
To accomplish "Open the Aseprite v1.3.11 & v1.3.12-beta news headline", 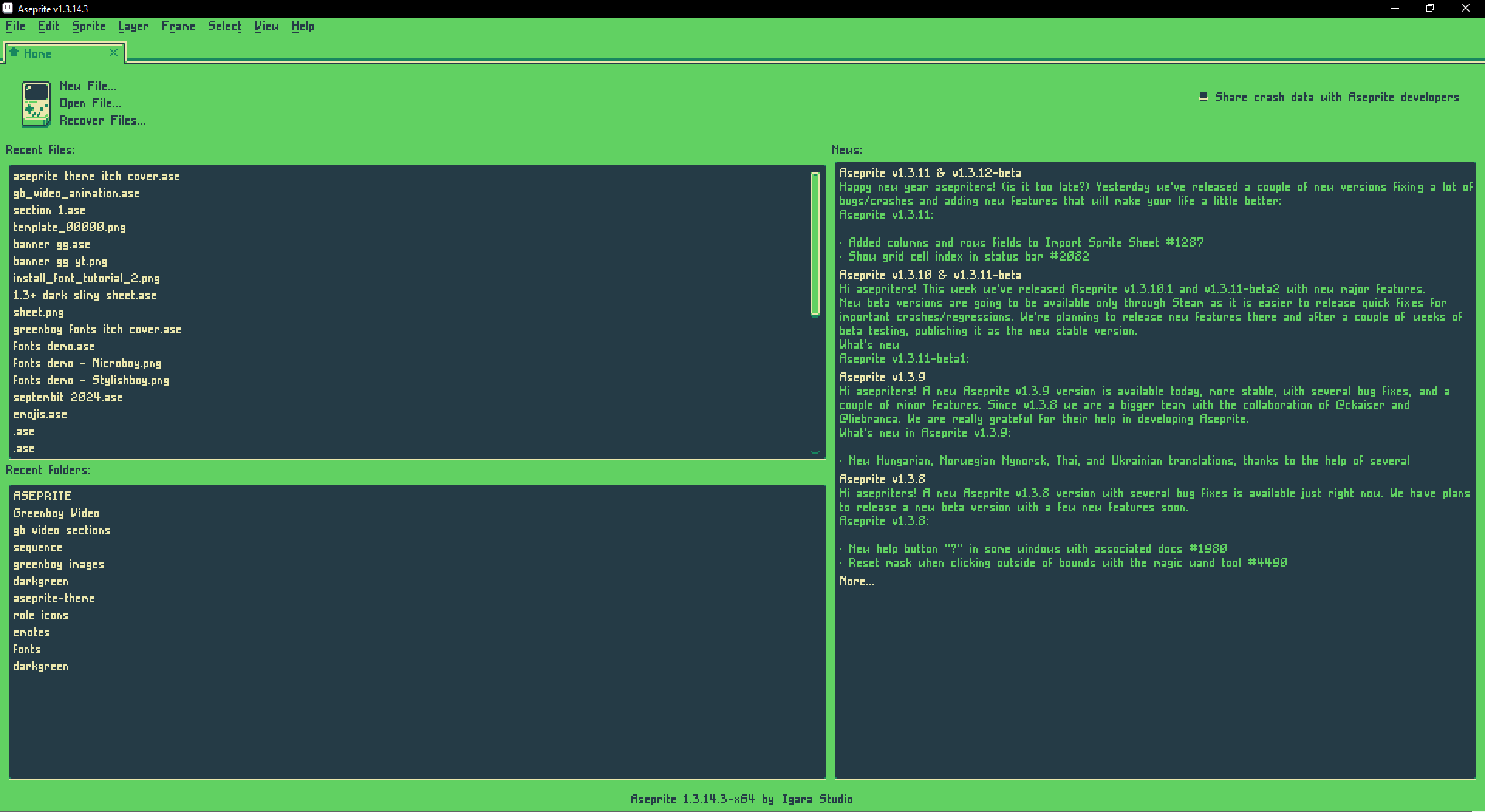I will [930, 173].
